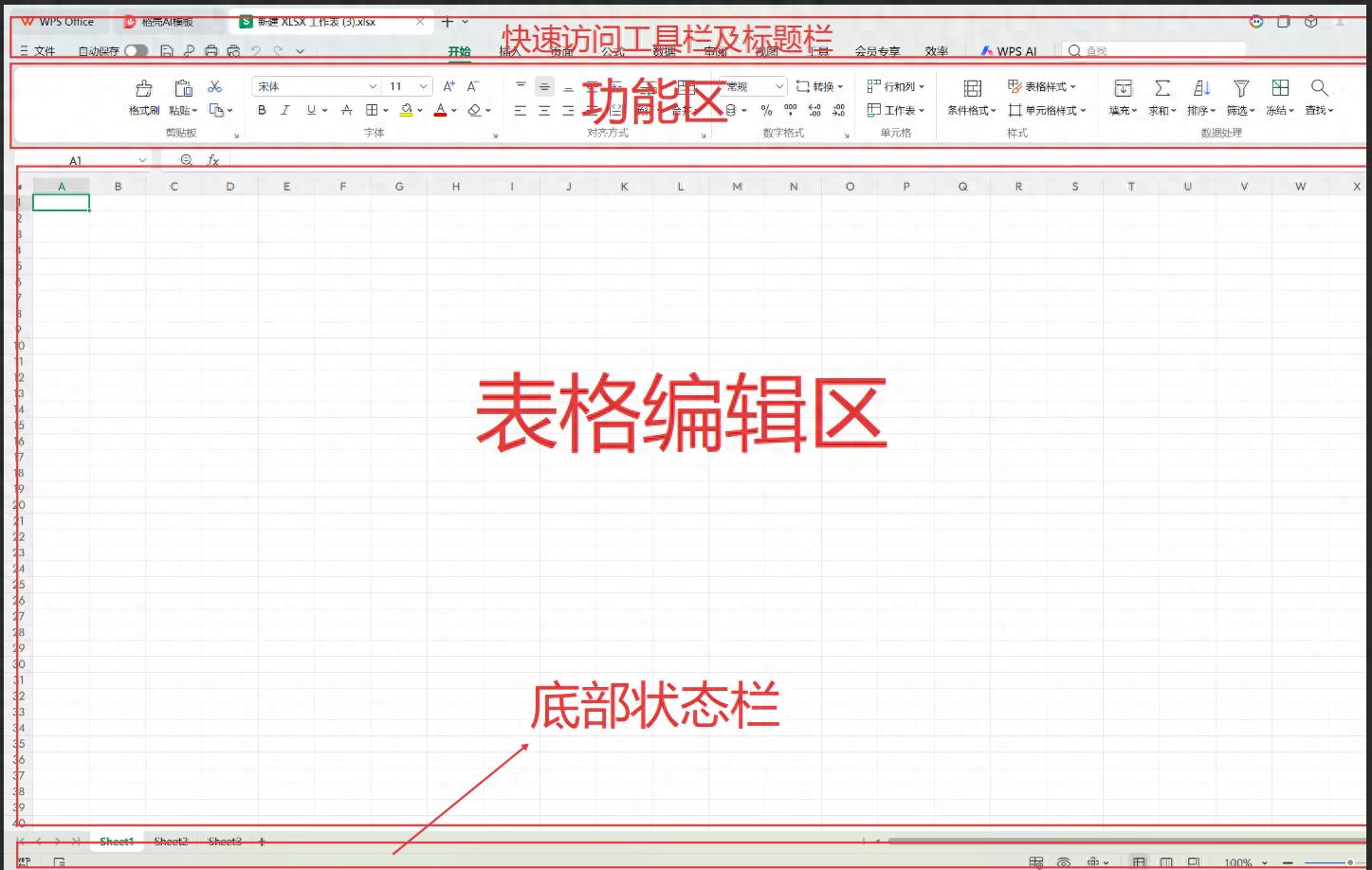Click the Cut scissors icon
The width and height of the screenshot is (1372, 870).
pos(215,86)
